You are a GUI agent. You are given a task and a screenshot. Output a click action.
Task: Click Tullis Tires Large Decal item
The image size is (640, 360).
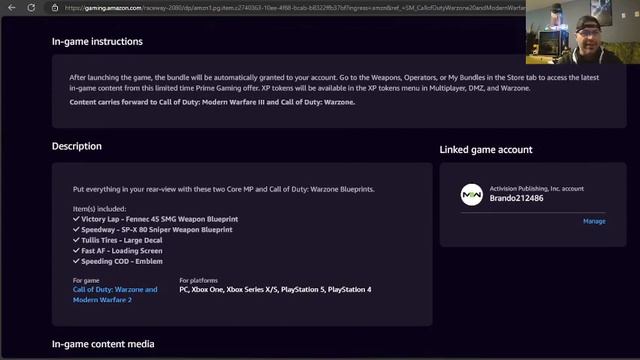(122, 240)
